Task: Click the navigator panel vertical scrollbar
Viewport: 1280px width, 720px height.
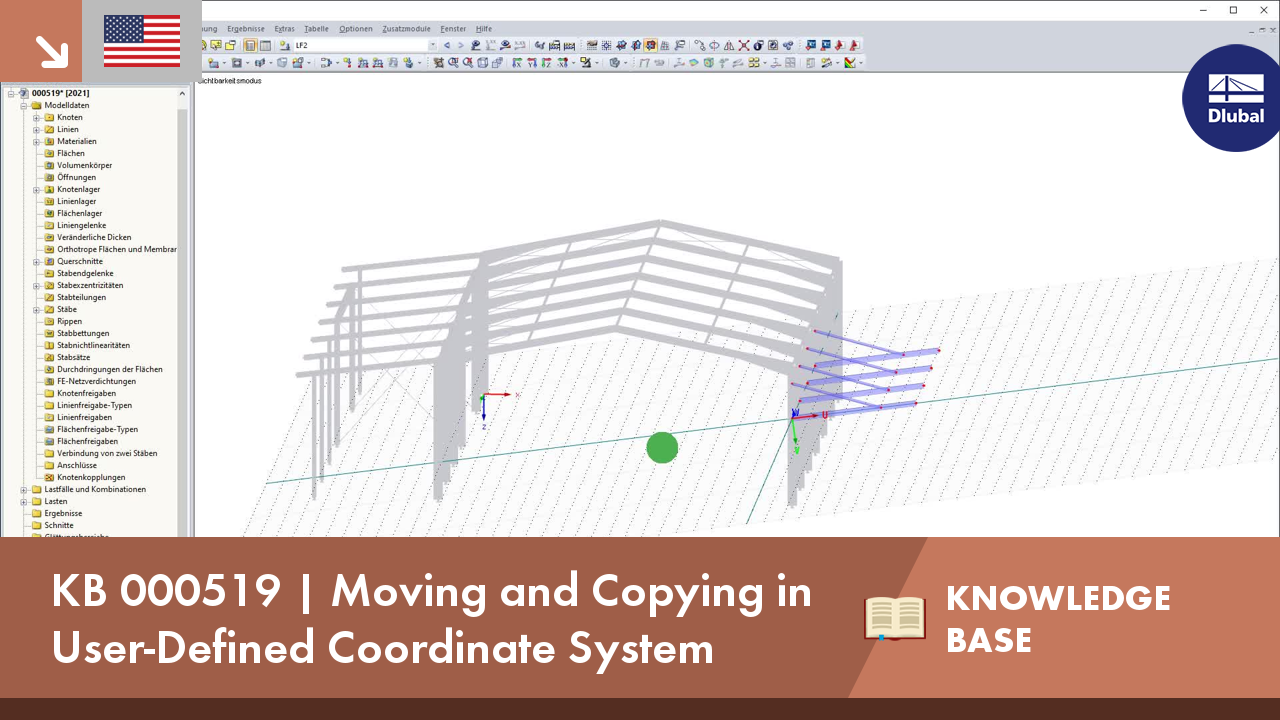Action: 181,300
